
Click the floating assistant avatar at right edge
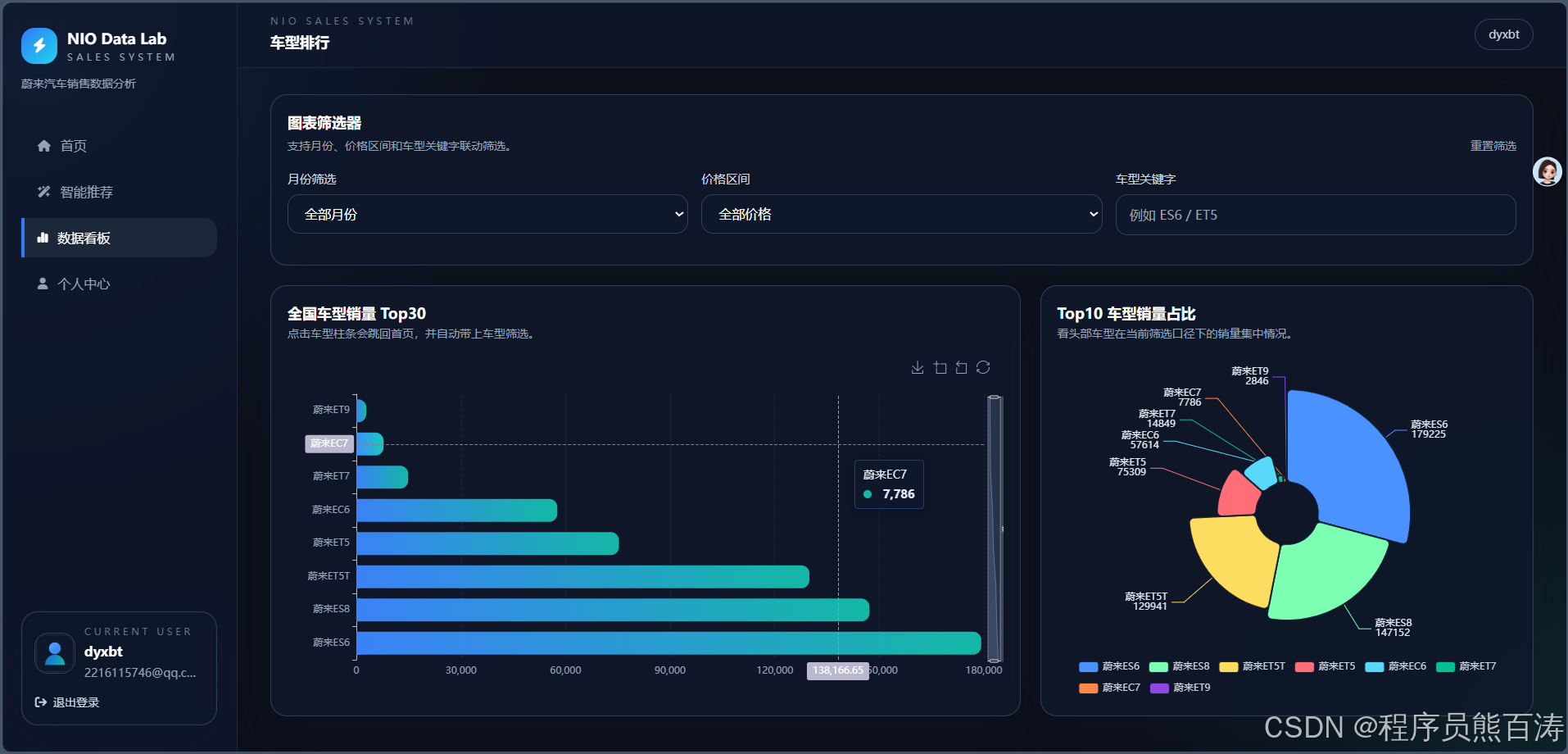point(1547,171)
